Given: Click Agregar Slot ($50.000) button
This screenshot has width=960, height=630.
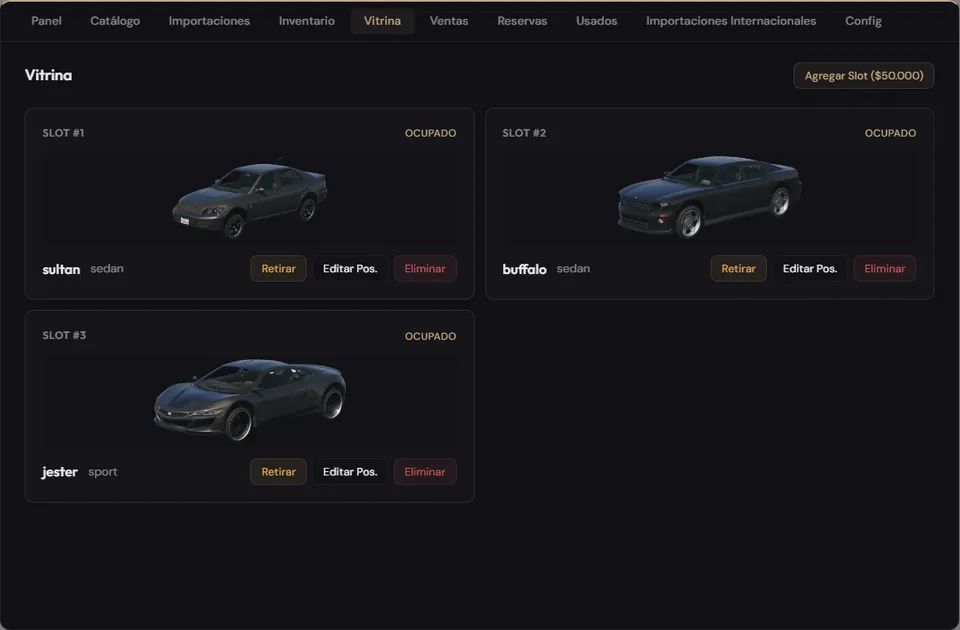Looking at the screenshot, I should pos(863,75).
